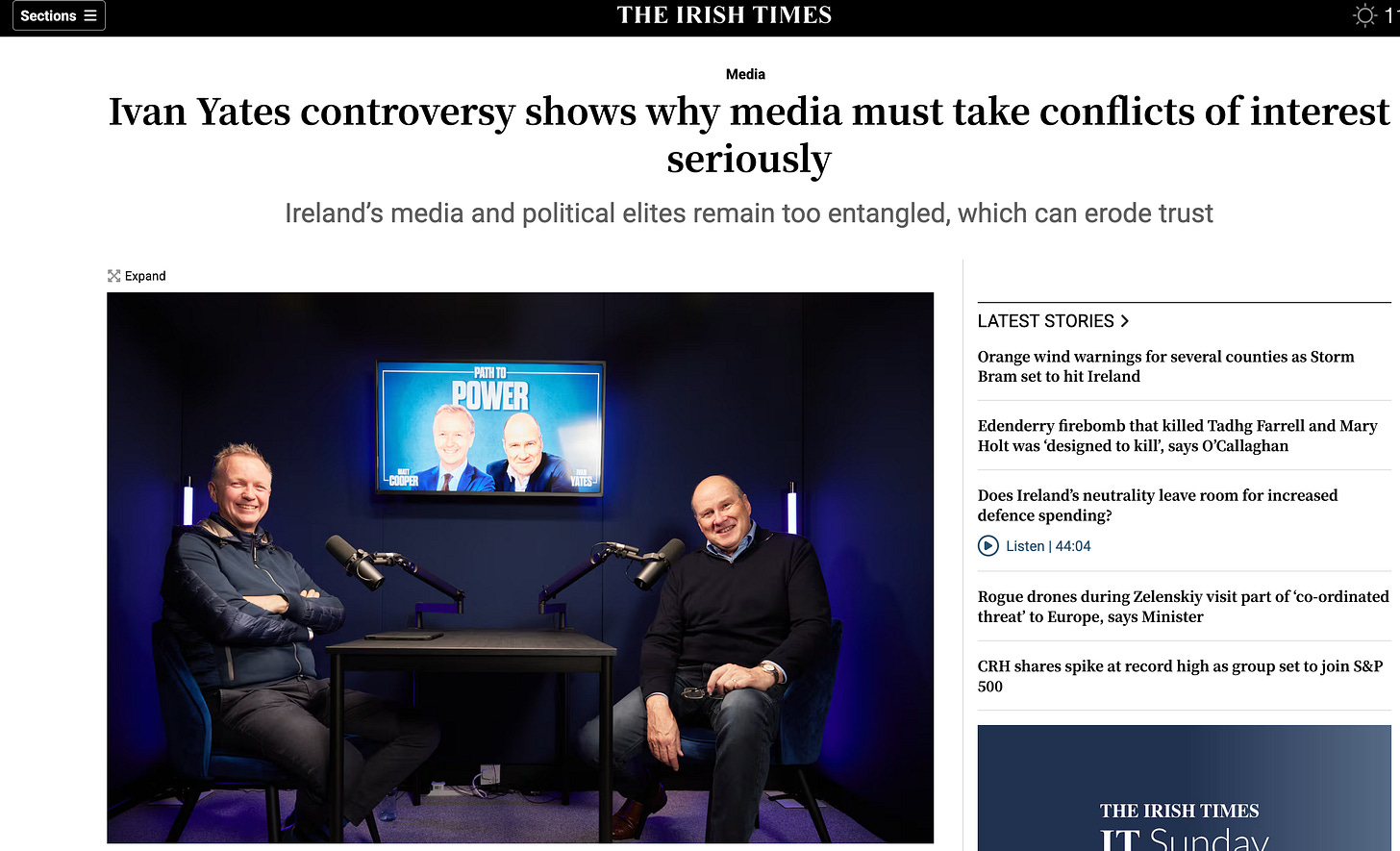Click the podcast studio article photo
This screenshot has height=851, width=1400.
point(520,567)
